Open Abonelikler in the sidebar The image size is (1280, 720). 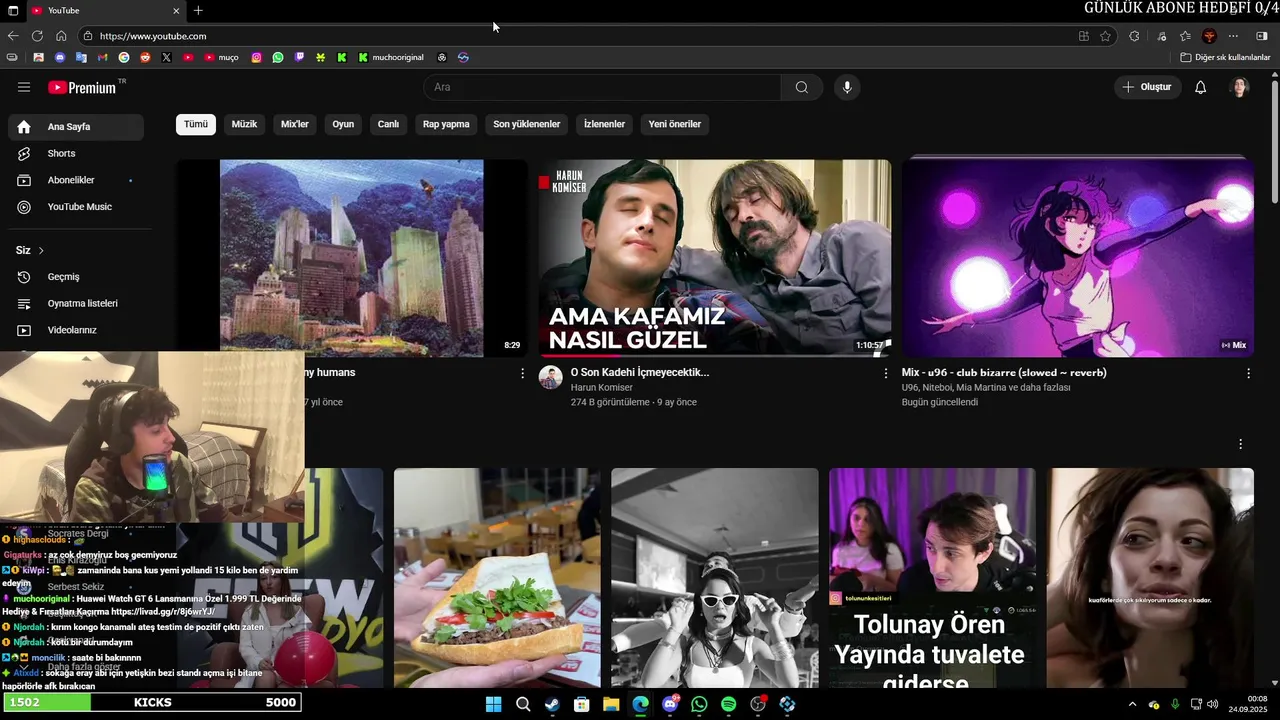(x=76, y=180)
